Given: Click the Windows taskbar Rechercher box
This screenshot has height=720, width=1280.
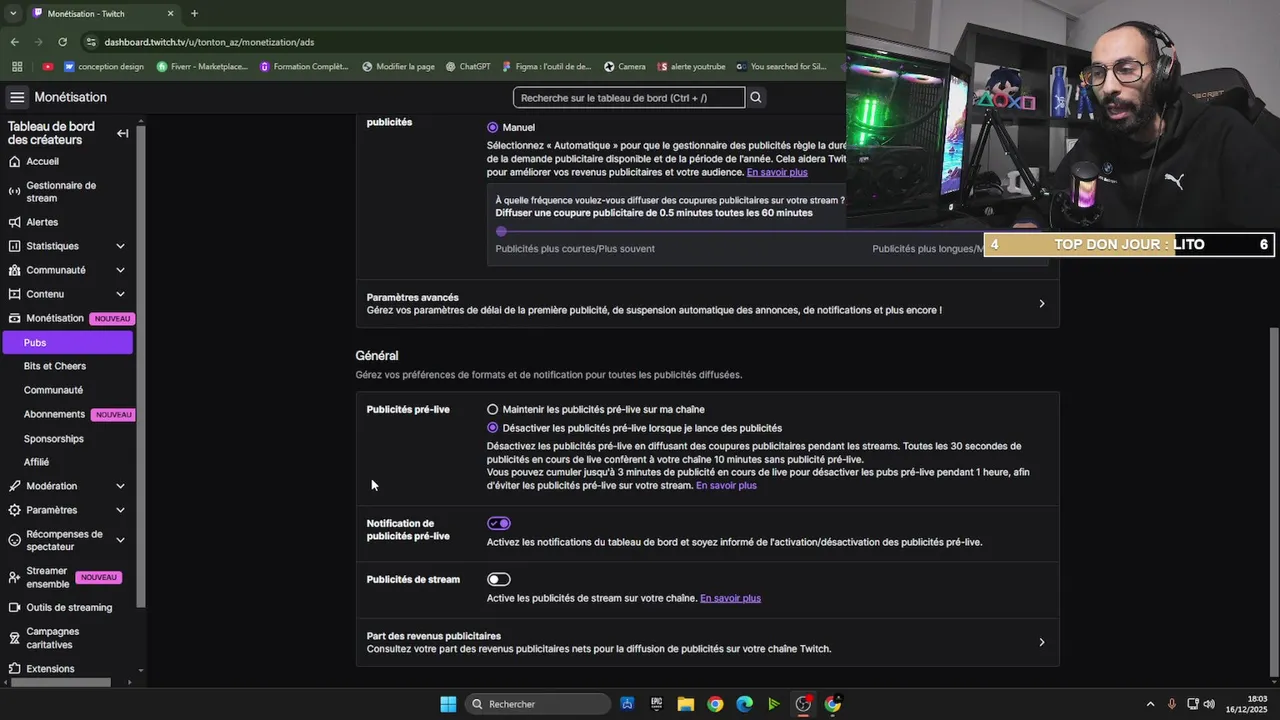Looking at the screenshot, I should pos(539,704).
